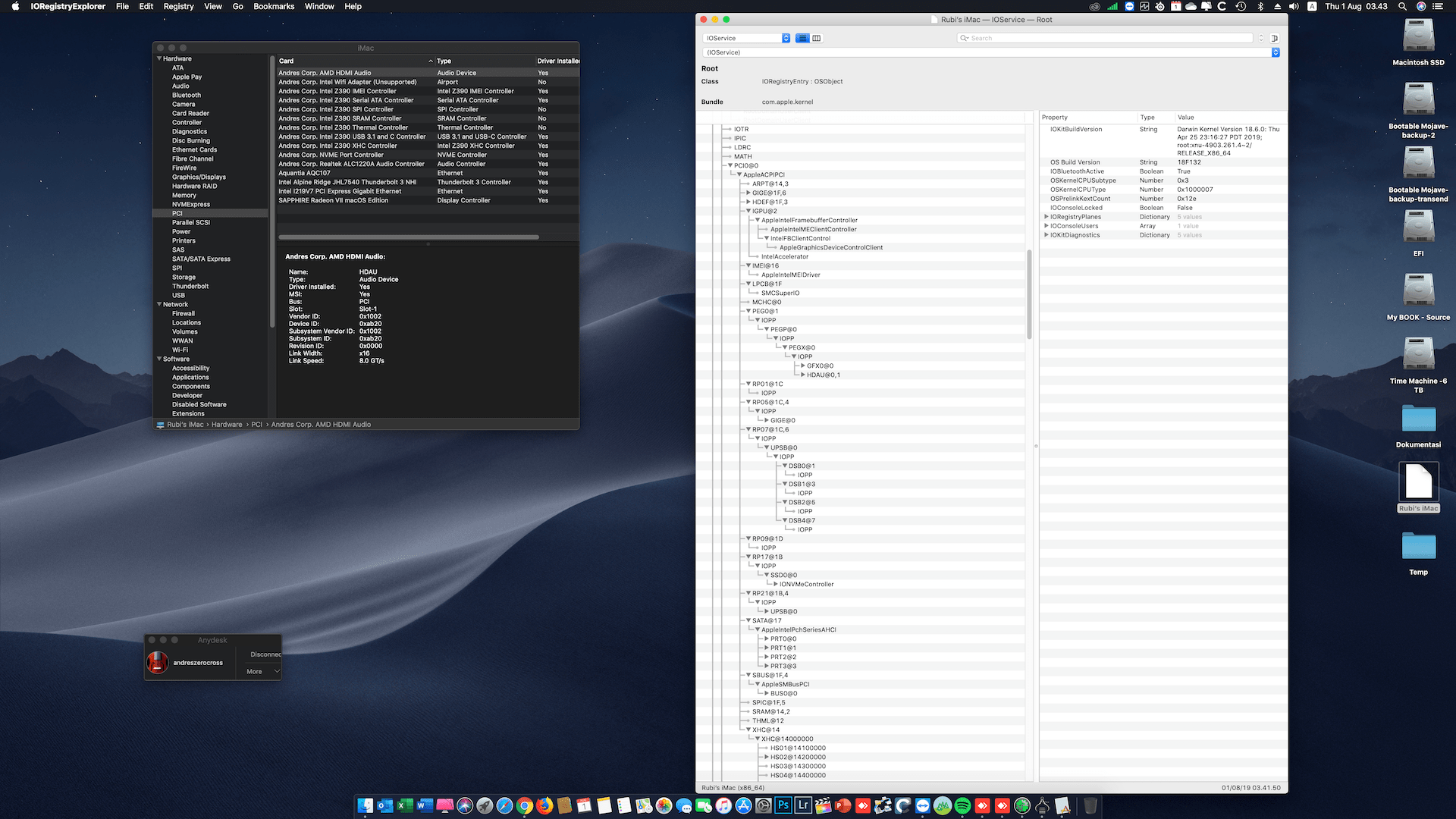Launch Safari from the Dock
The image size is (1456, 819).
point(504,805)
